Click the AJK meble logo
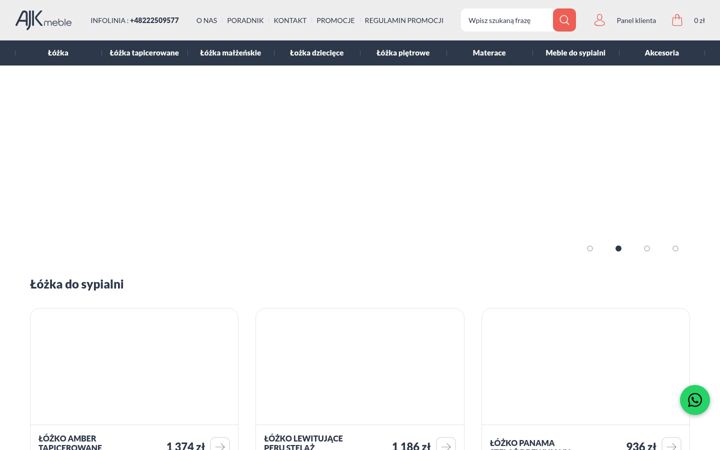The image size is (720, 450). (44, 20)
